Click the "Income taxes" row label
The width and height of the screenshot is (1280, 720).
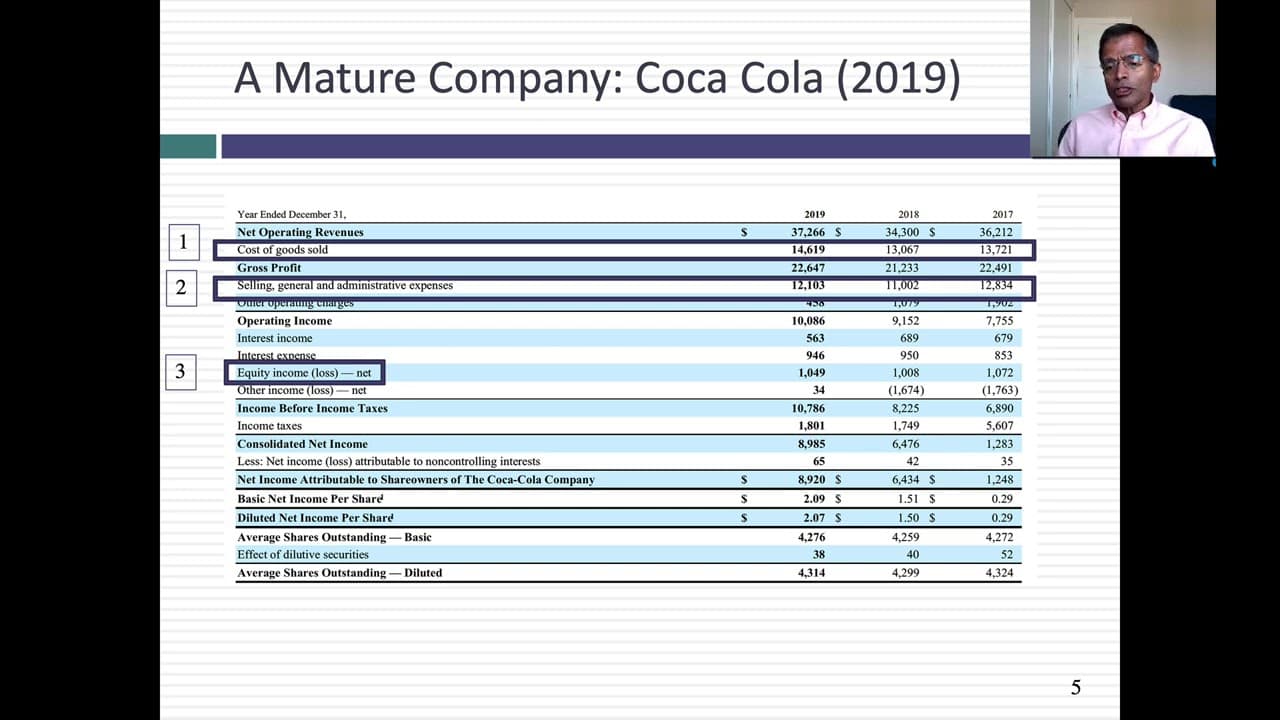point(269,426)
